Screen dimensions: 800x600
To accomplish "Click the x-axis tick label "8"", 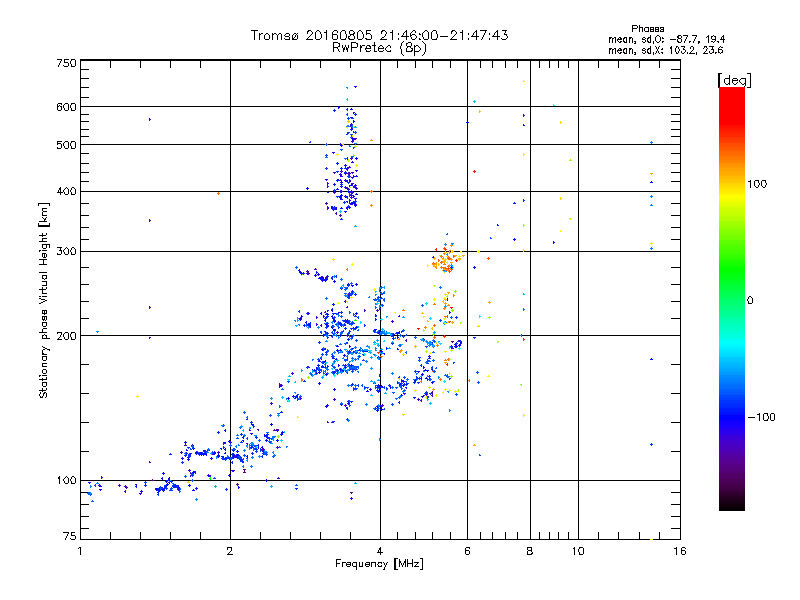I will [530, 551].
